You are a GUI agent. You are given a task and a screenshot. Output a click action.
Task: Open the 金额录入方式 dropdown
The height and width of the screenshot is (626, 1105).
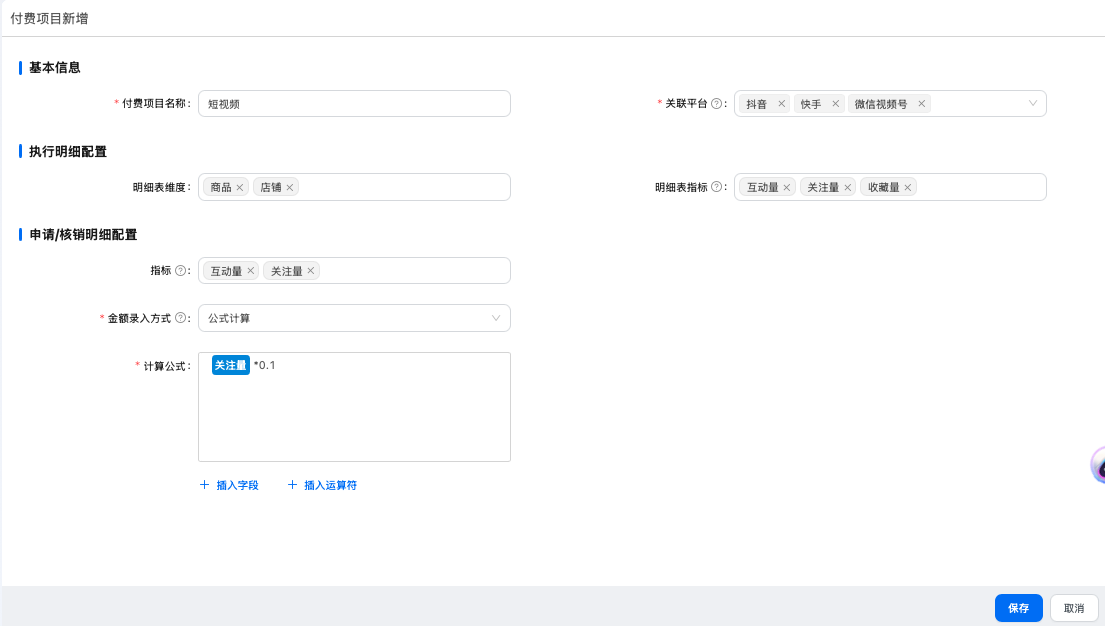coord(354,318)
